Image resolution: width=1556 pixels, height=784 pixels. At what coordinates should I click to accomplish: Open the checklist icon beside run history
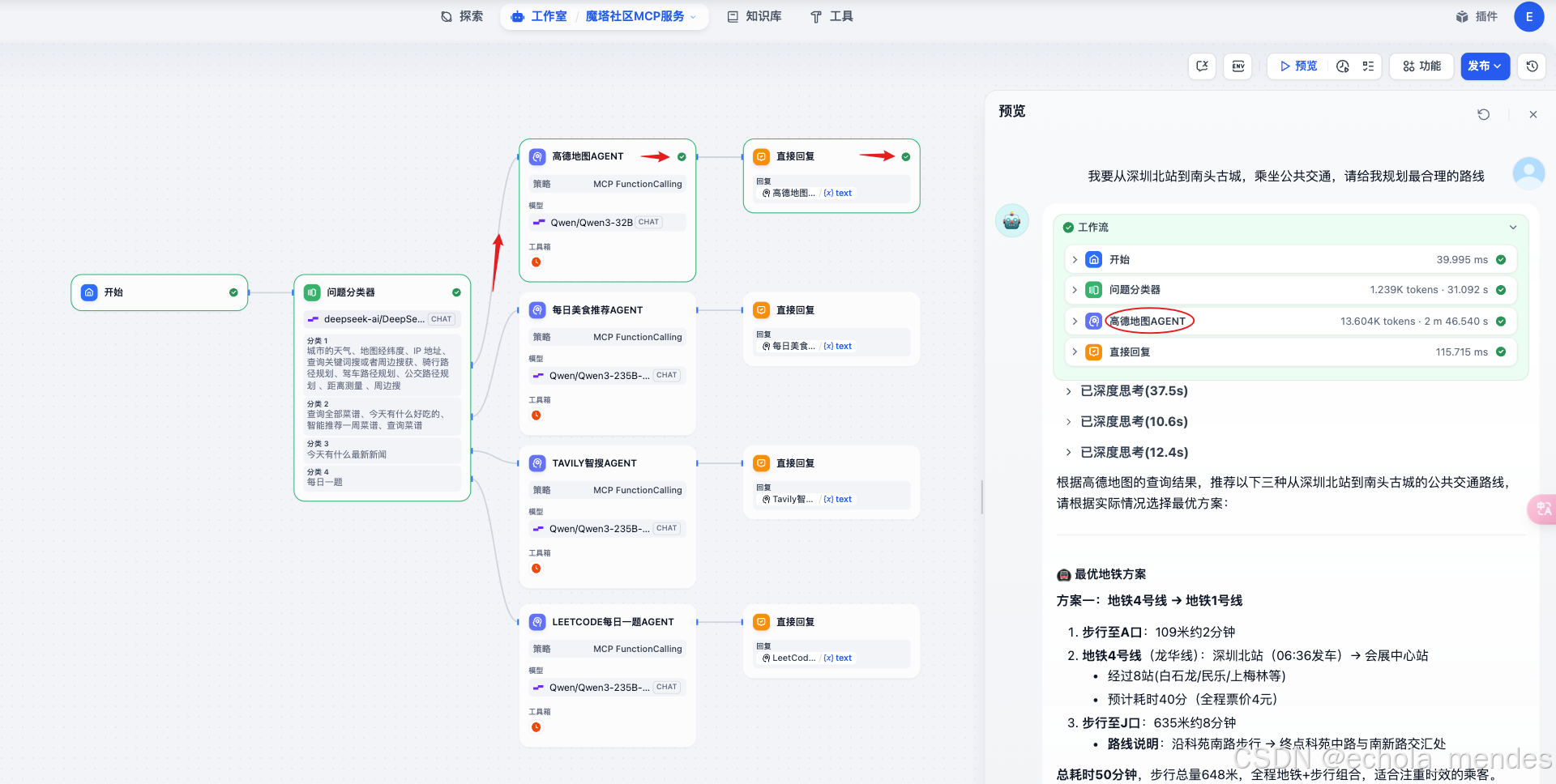pyautogui.click(x=1368, y=66)
